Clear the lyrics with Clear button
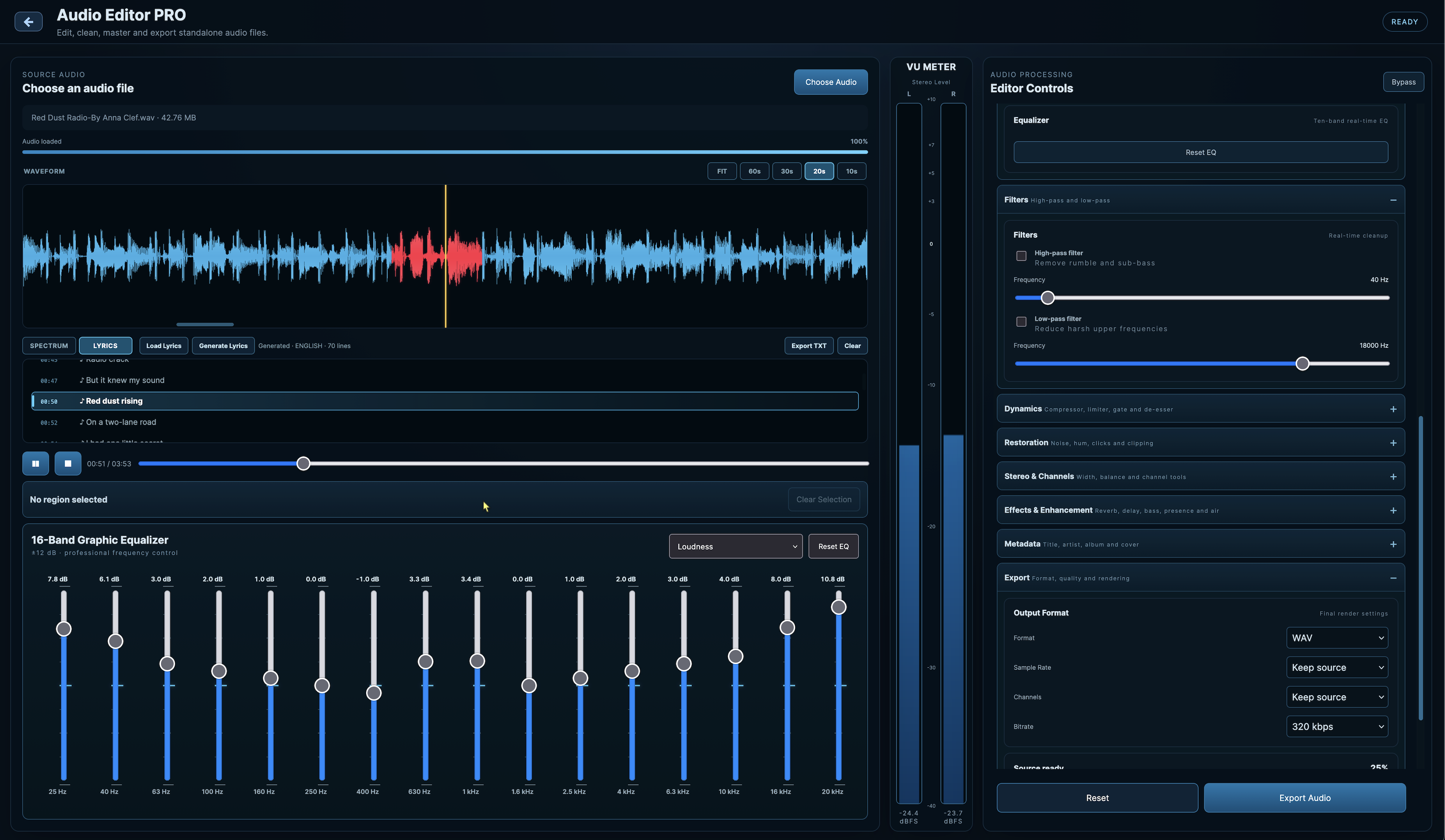 [x=852, y=346]
